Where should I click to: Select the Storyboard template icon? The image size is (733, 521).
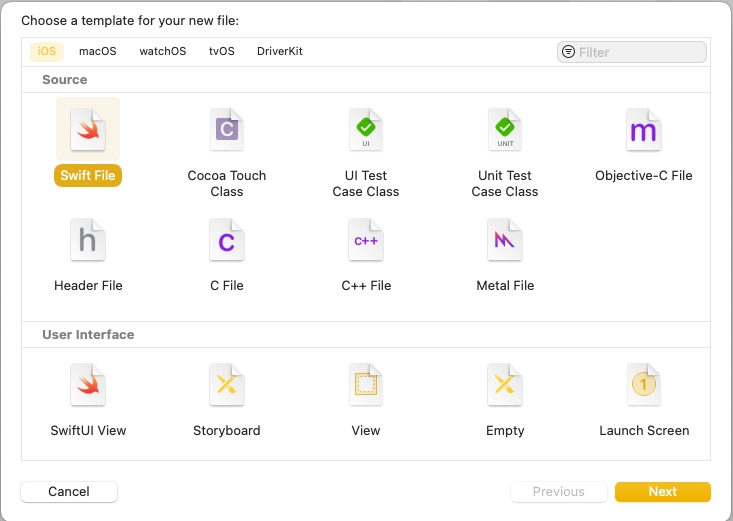pyautogui.click(x=227, y=386)
